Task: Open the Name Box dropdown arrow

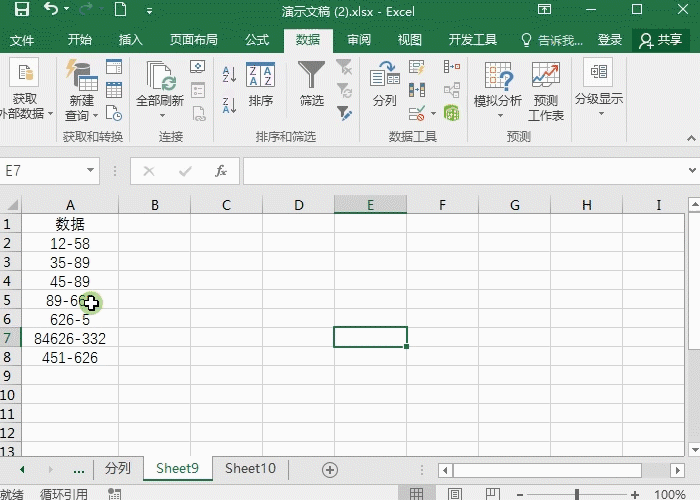Action: [x=90, y=170]
